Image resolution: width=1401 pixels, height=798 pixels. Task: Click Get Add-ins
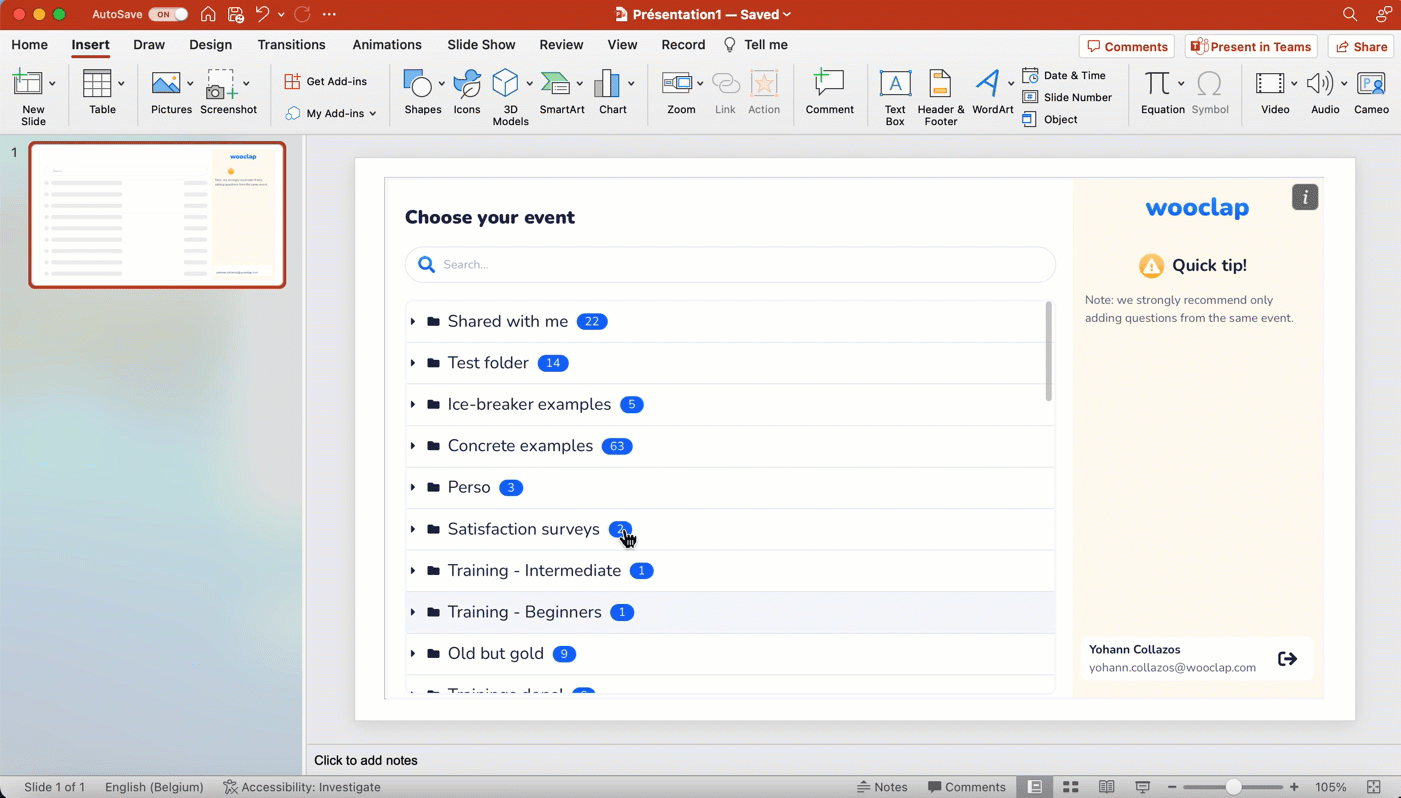(326, 81)
